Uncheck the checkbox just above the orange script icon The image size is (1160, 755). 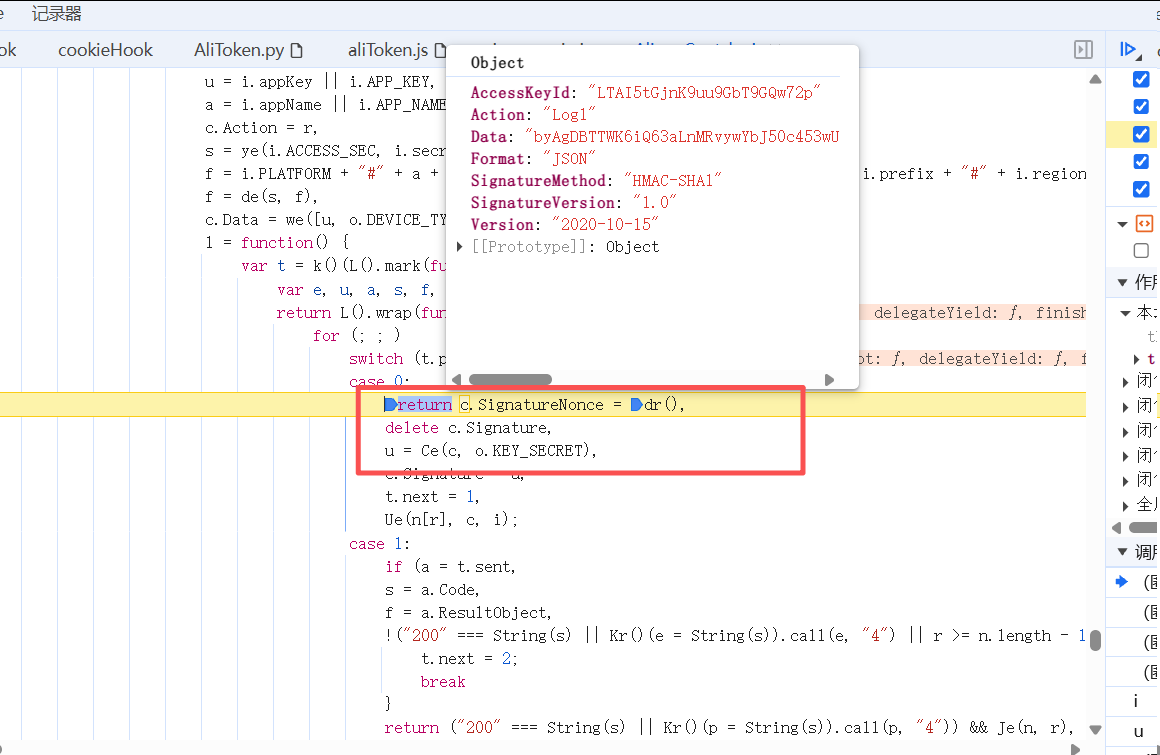pyautogui.click(x=1141, y=189)
